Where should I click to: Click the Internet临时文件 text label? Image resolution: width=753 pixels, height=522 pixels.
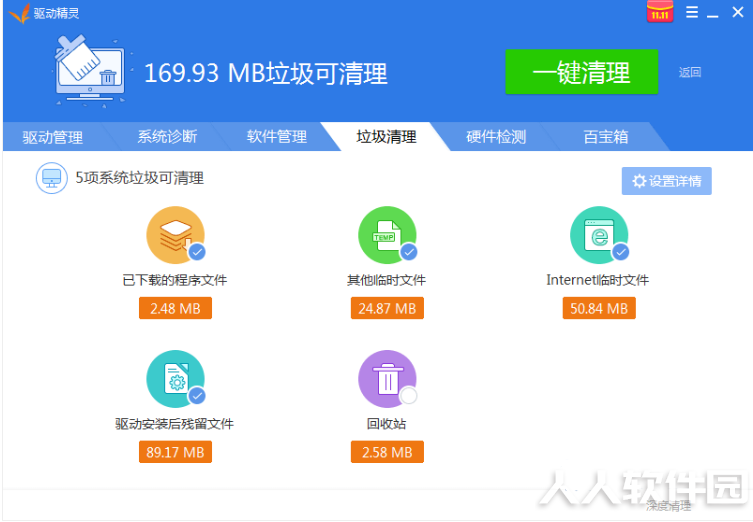click(598, 280)
